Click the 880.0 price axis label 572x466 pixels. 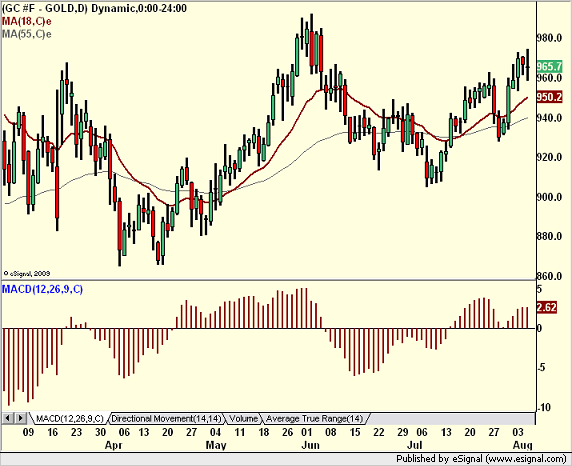click(549, 236)
